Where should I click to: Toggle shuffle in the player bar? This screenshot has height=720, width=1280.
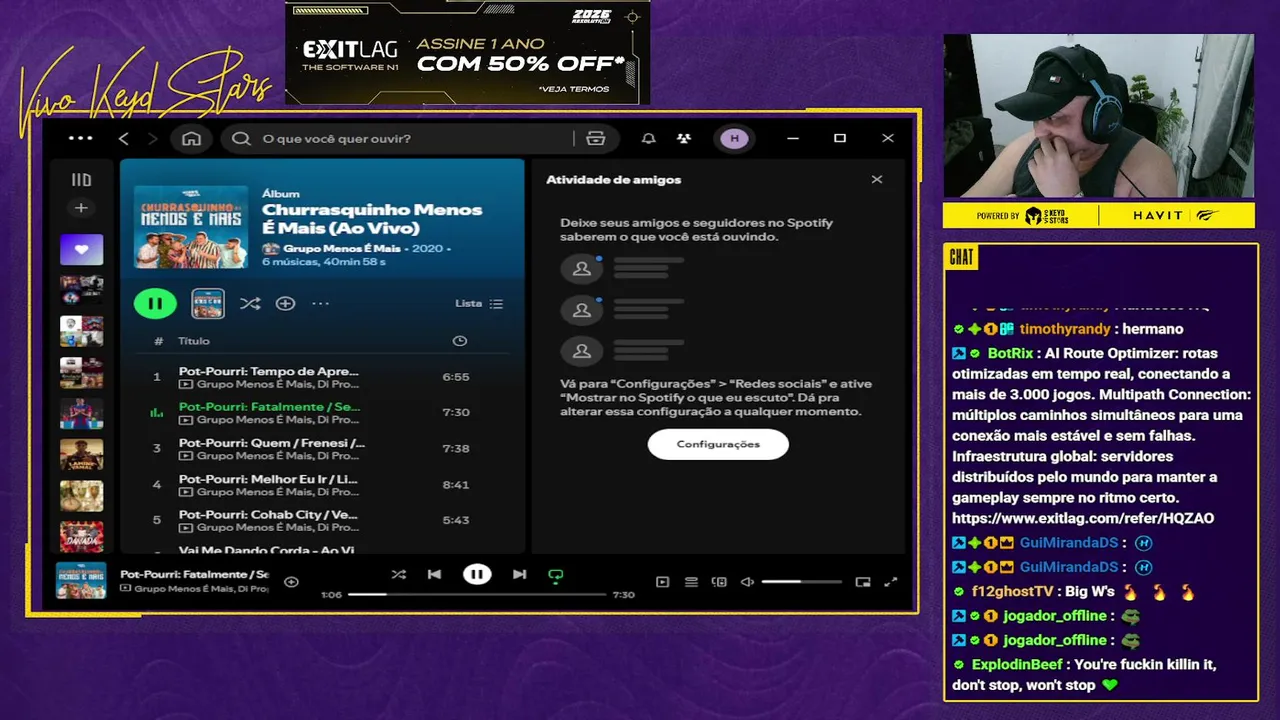click(x=398, y=574)
